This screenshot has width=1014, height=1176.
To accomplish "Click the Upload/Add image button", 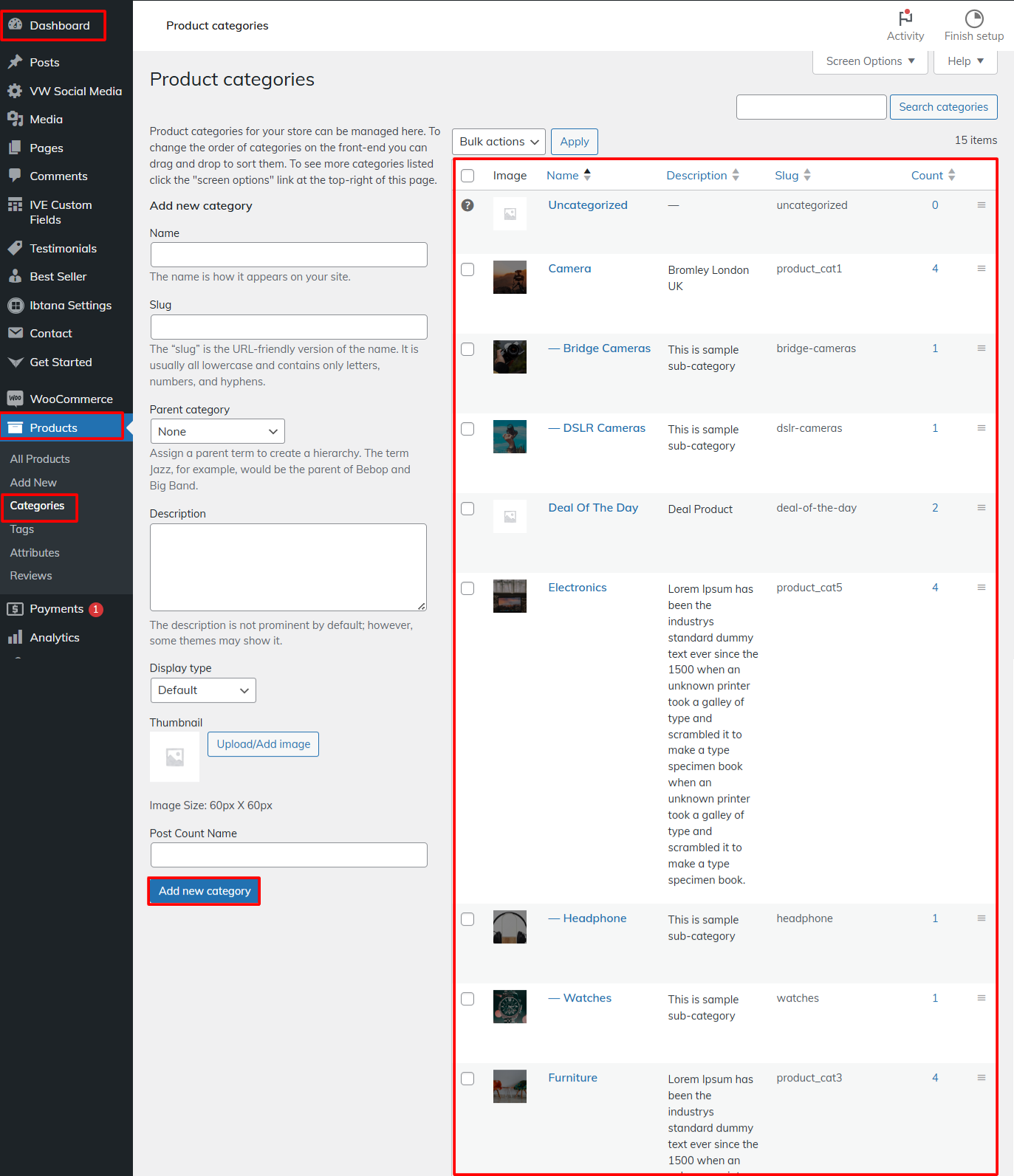I will (x=263, y=744).
